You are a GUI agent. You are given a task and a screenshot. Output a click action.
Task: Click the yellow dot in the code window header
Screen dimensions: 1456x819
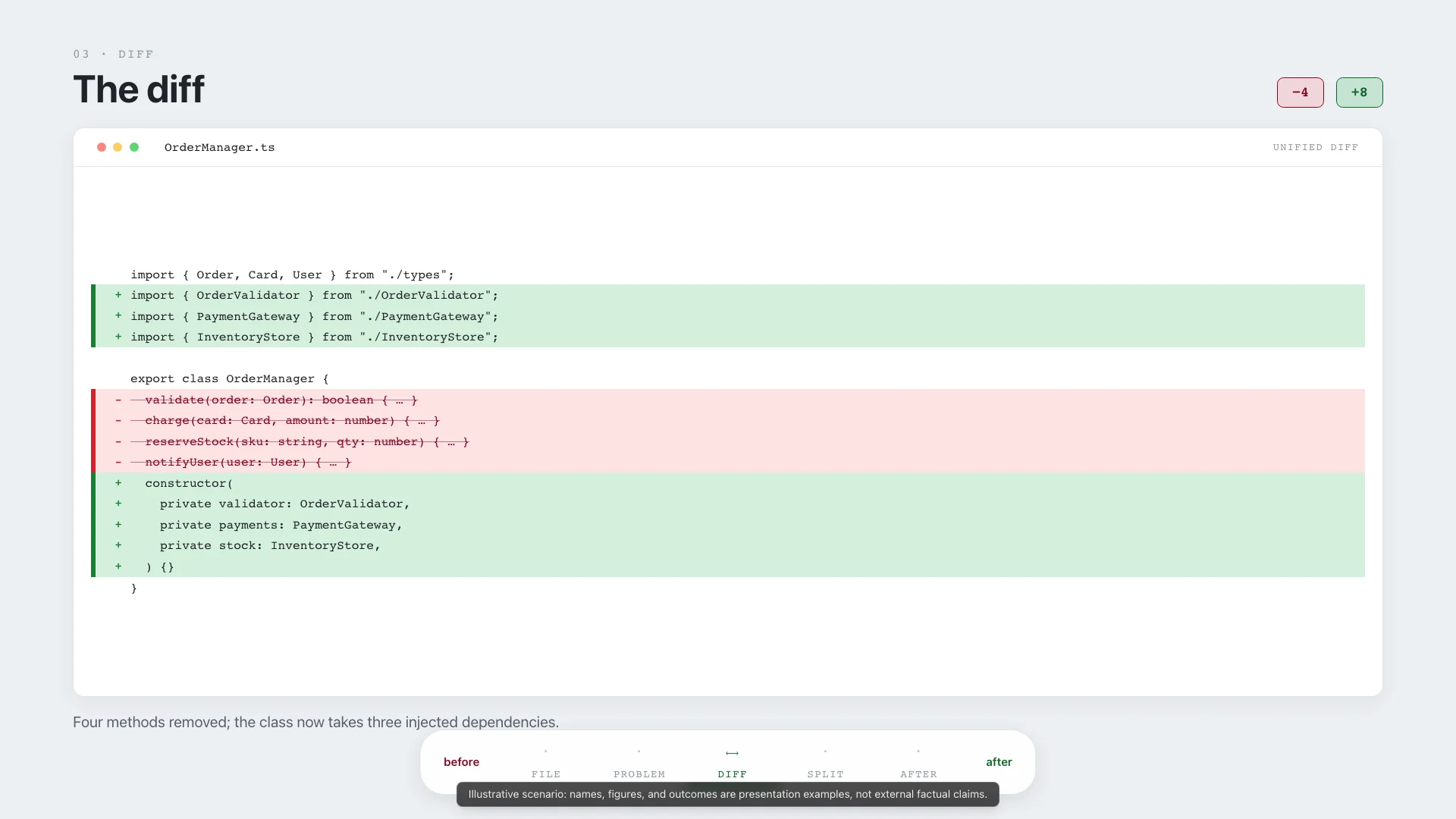pyautogui.click(x=118, y=147)
